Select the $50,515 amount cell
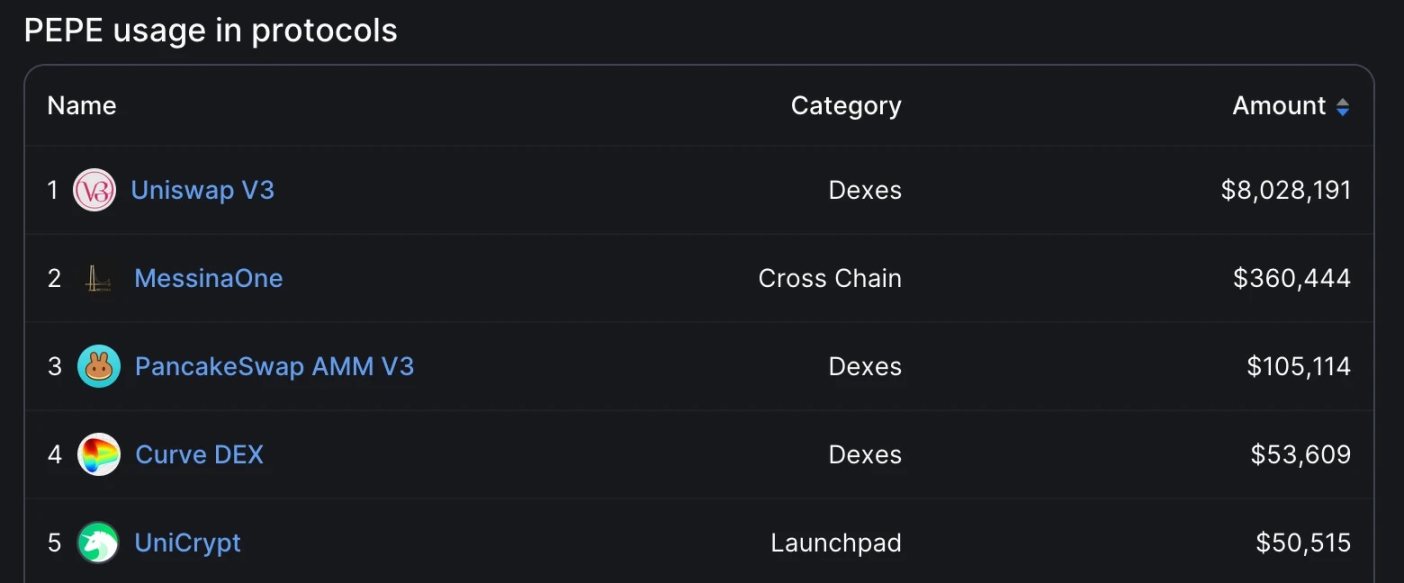Image resolution: width=1404 pixels, height=583 pixels. (x=1304, y=543)
